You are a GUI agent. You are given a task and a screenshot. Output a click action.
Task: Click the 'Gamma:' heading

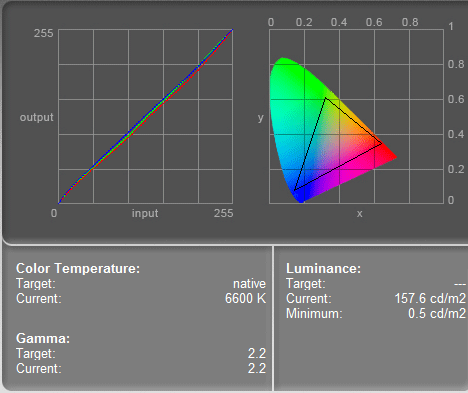(x=43, y=338)
